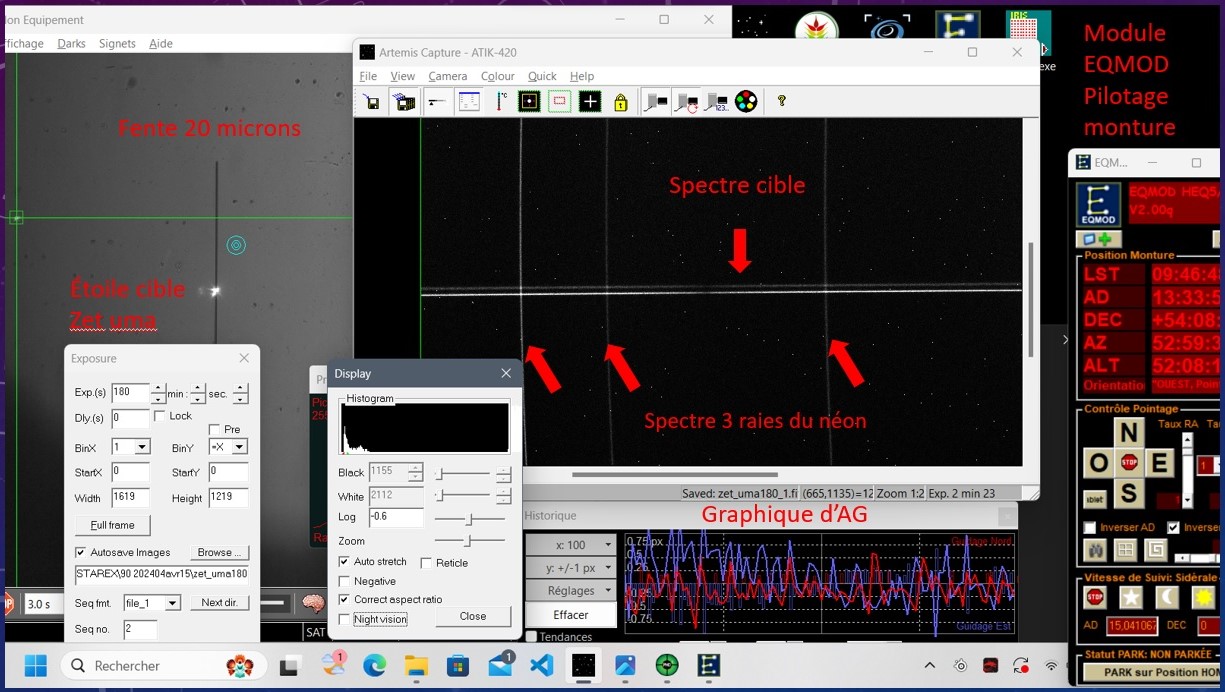
Task: Toggle the Autosave Images checkbox
Action: click(81, 552)
